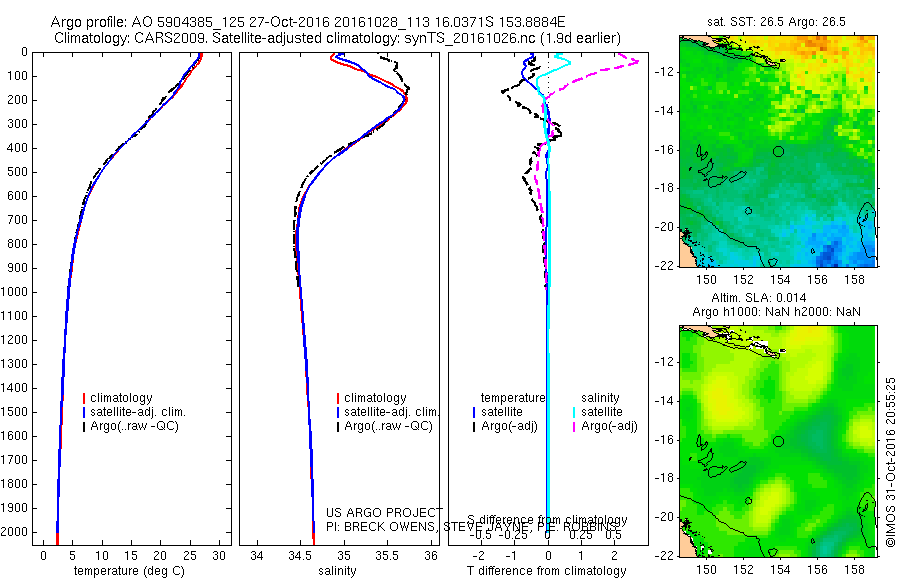Click the magenta Argo(-adj) salinity legend marker

(x=574, y=427)
